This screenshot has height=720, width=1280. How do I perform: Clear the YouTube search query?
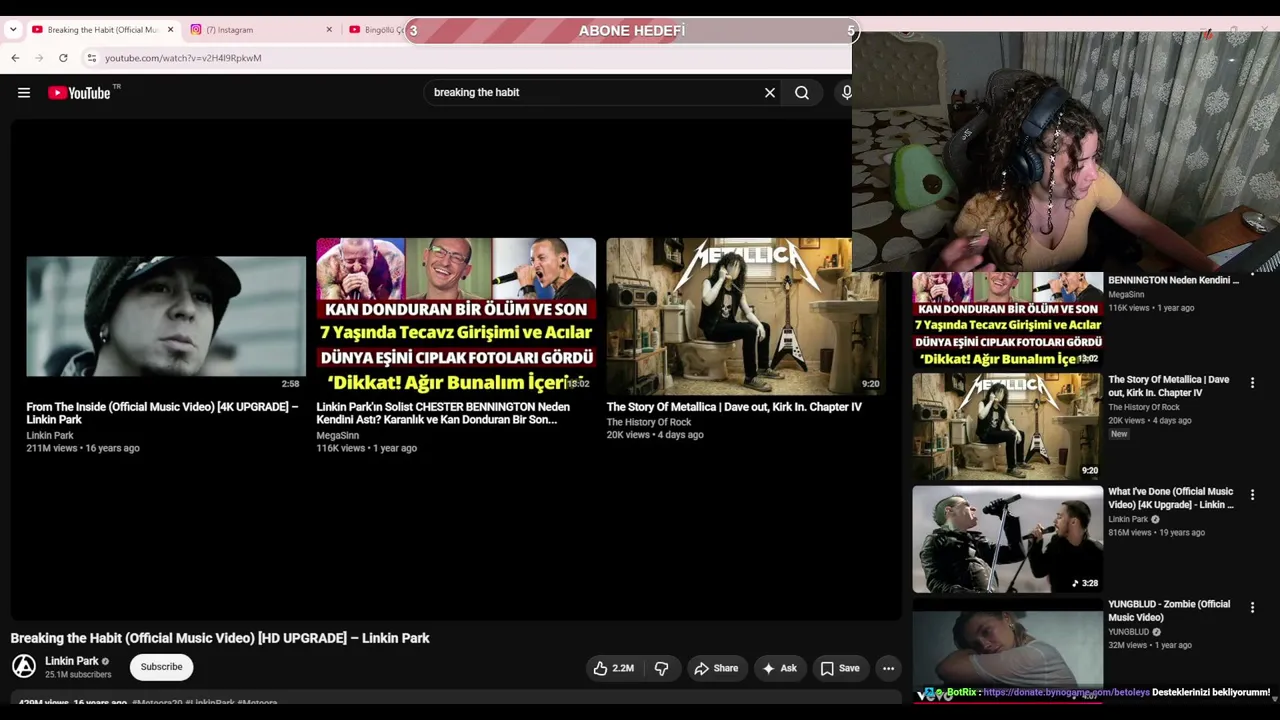point(770,93)
